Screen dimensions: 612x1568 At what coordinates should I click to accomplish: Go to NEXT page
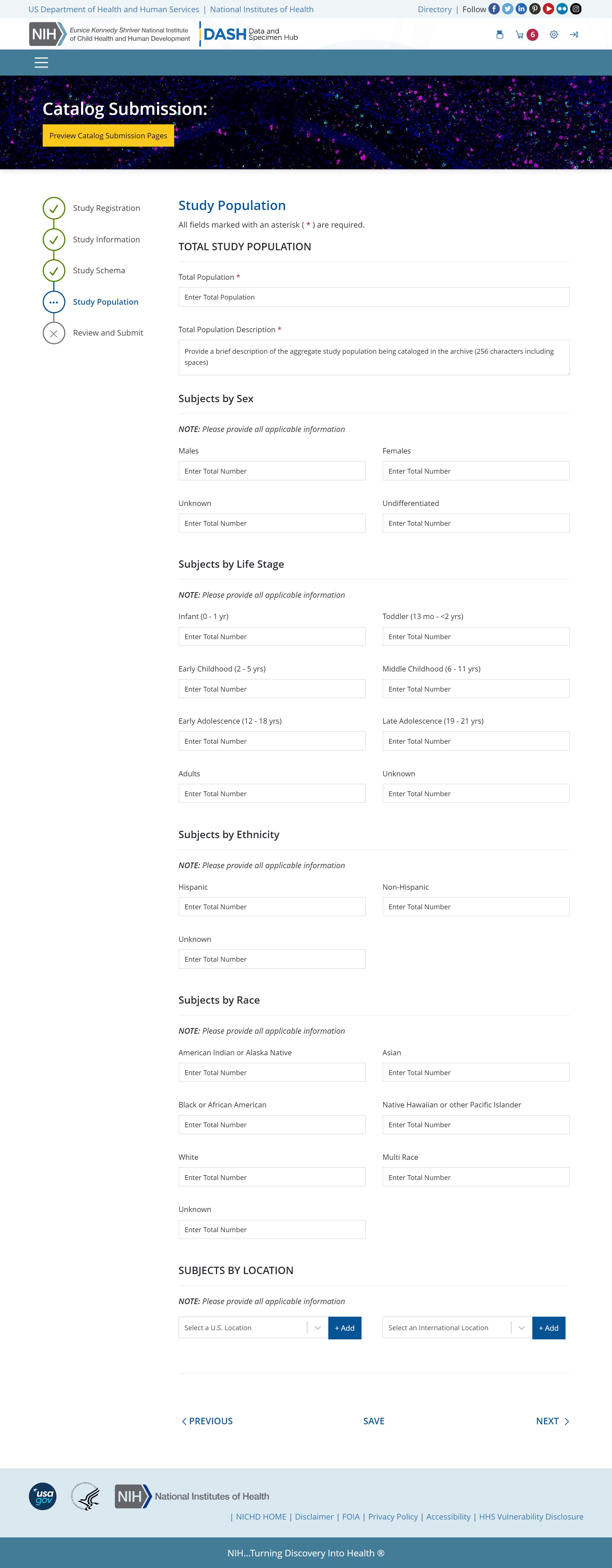click(552, 1421)
